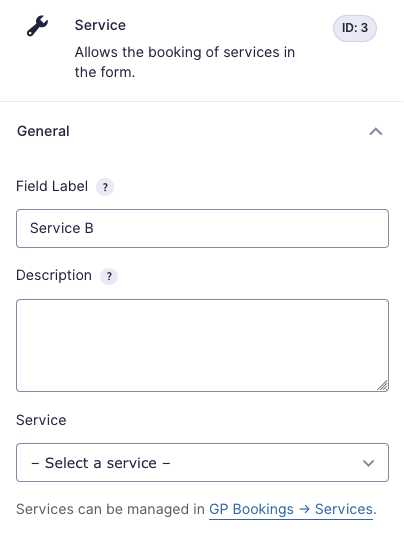Collapse General section using chevron arrow
This screenshot has height=551, width=404.
376,131
